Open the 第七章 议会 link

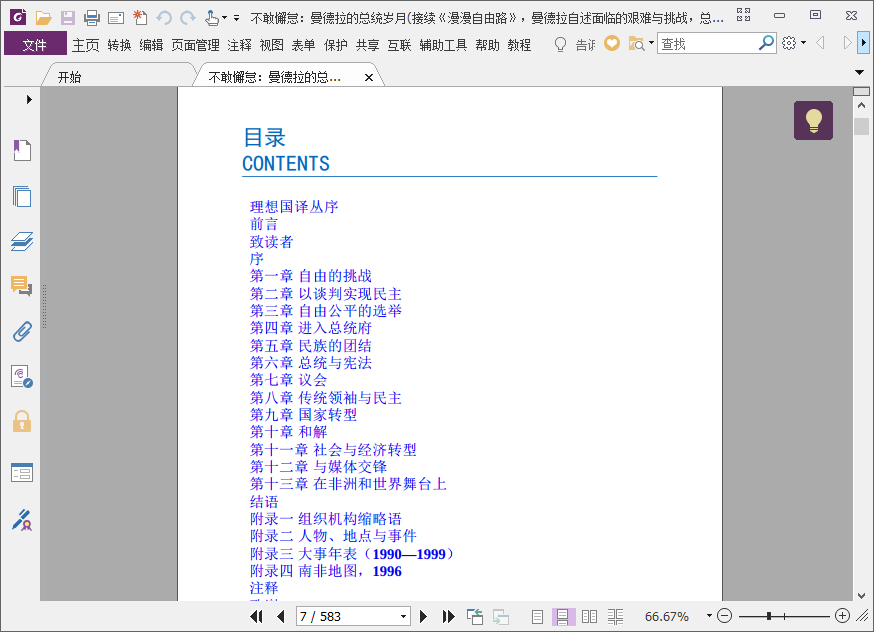tap(288, 380)
